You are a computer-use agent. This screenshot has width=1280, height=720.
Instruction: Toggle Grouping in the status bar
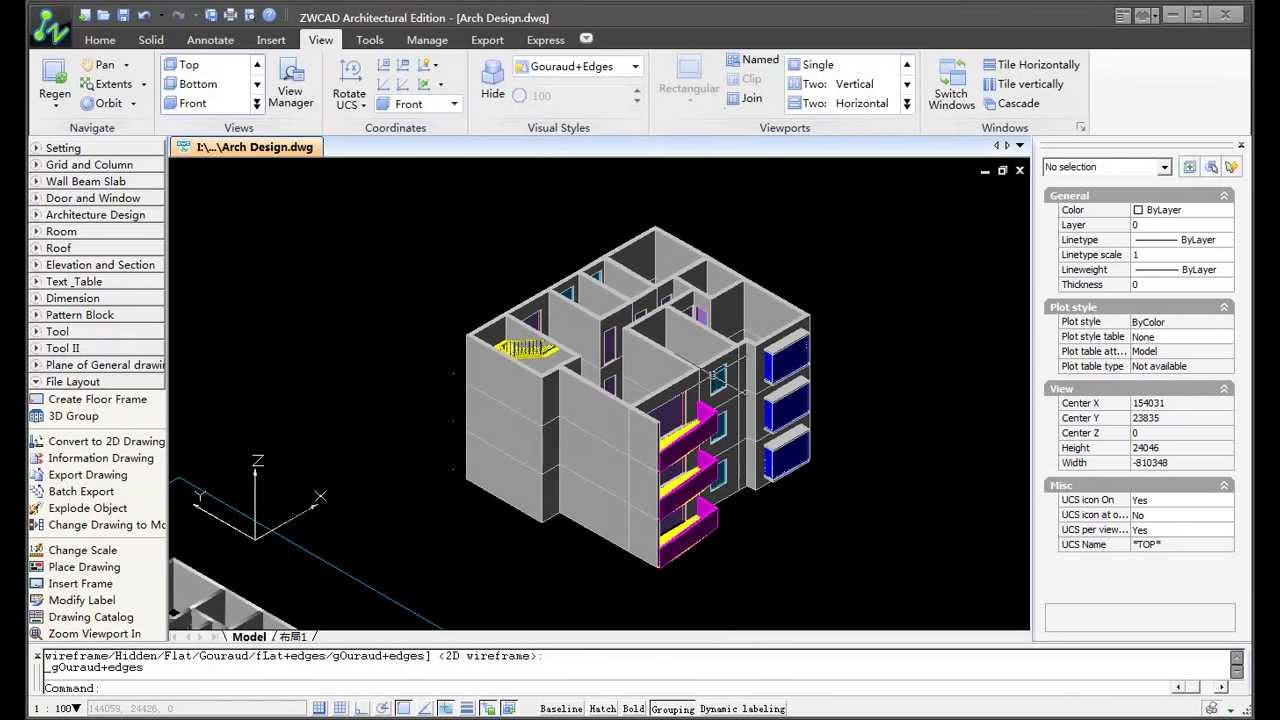tap(672, 709)
